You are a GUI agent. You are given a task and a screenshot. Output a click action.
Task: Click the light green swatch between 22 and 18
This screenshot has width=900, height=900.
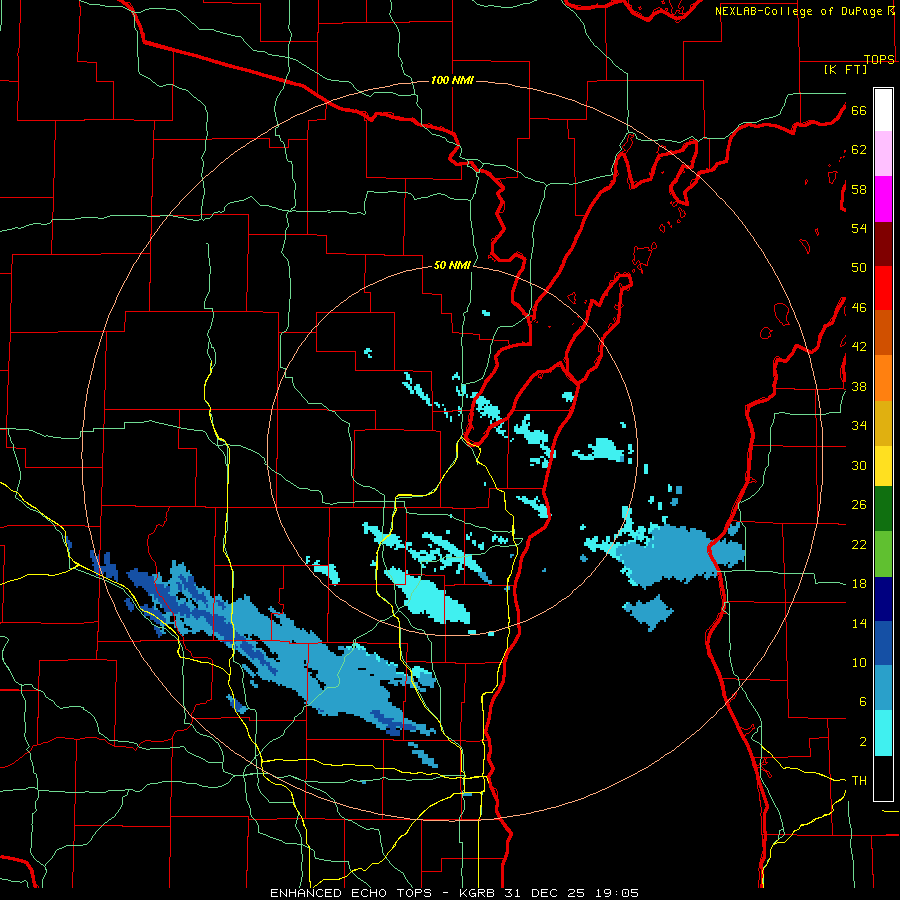click(883, 553)
